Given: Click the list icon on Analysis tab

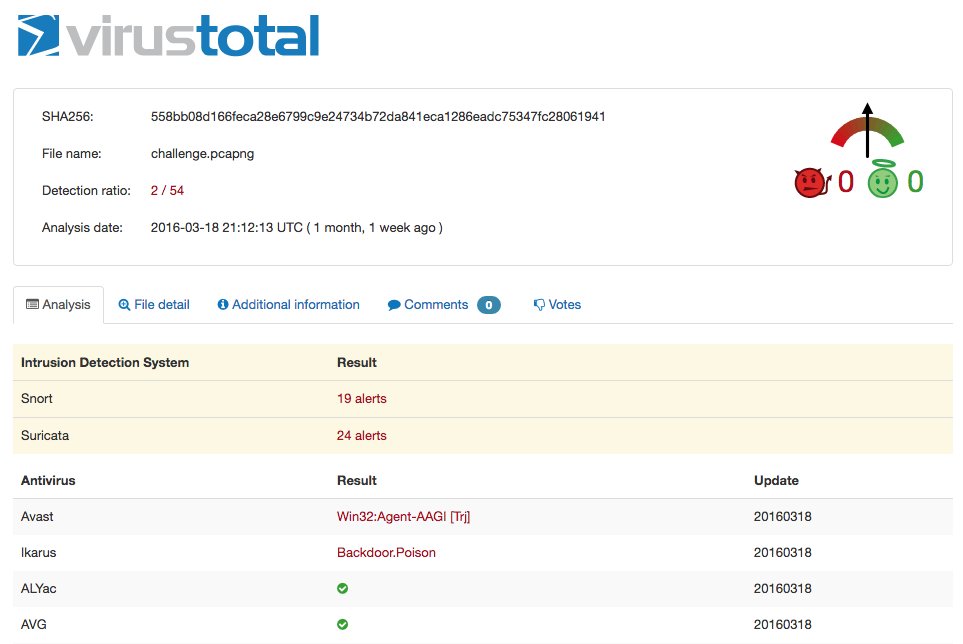Looking at the screenshot, I should coord(33,305).
